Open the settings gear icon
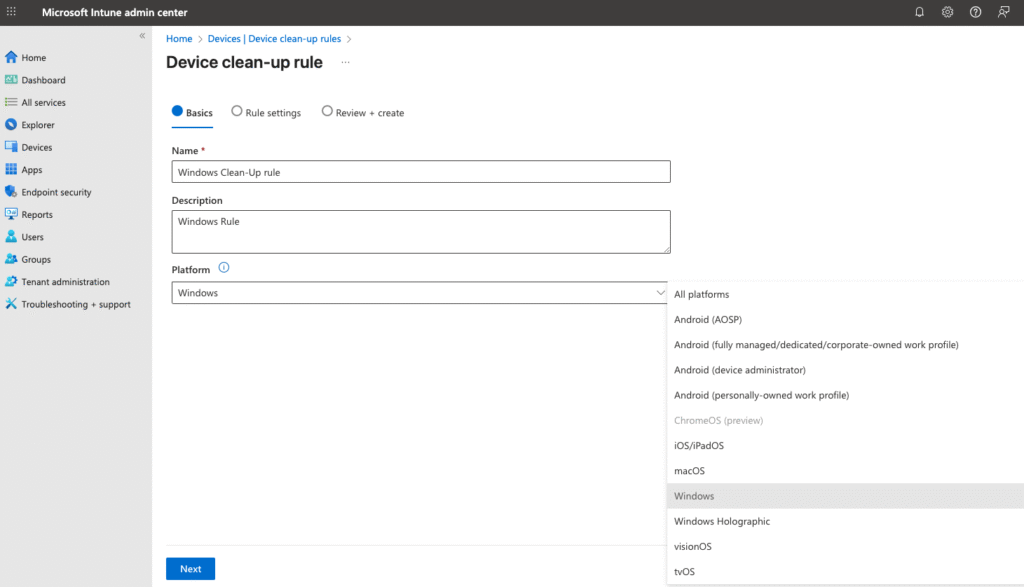The height and width of the screenshot is (587, 1024). (947, 12)
